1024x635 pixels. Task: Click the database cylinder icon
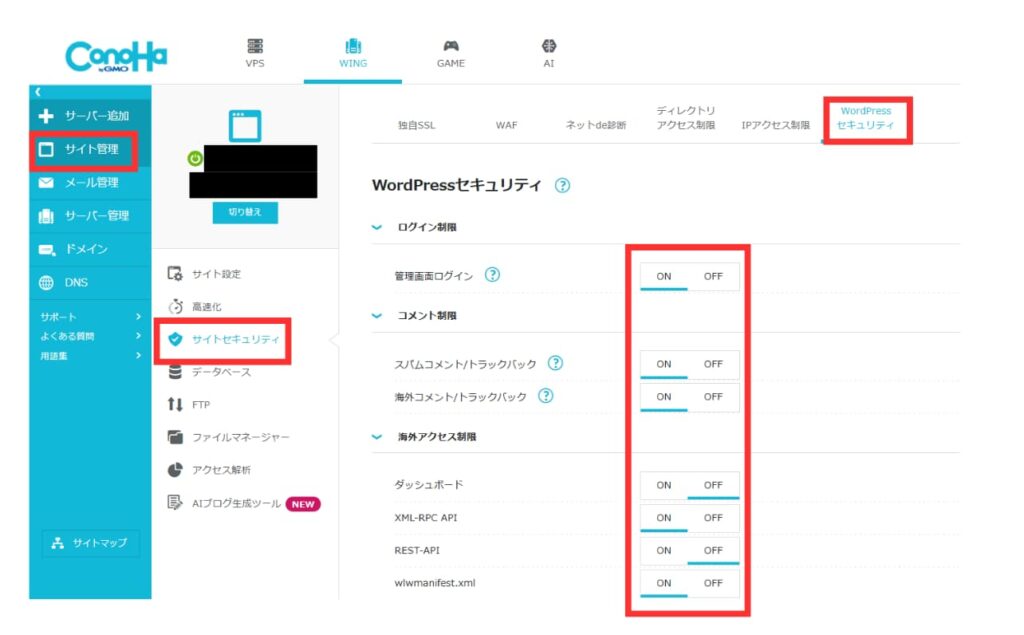(175, 372)
